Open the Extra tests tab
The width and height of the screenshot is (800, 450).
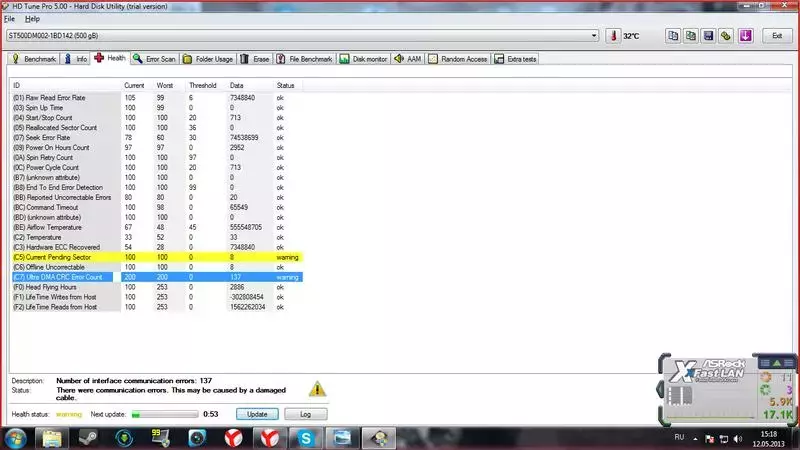click(x=515, y=59)
